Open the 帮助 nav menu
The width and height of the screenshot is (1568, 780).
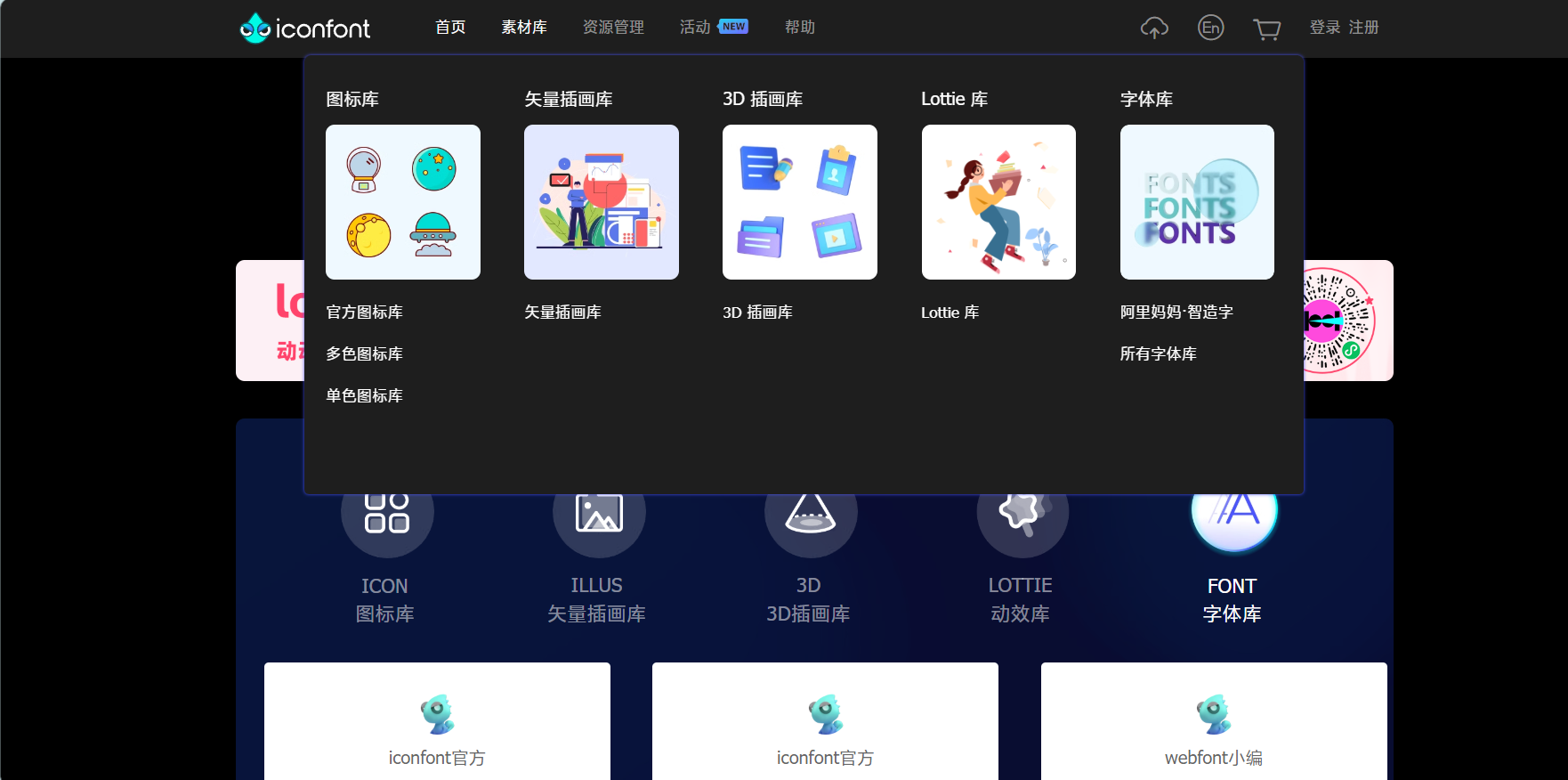tap(800, 28)
